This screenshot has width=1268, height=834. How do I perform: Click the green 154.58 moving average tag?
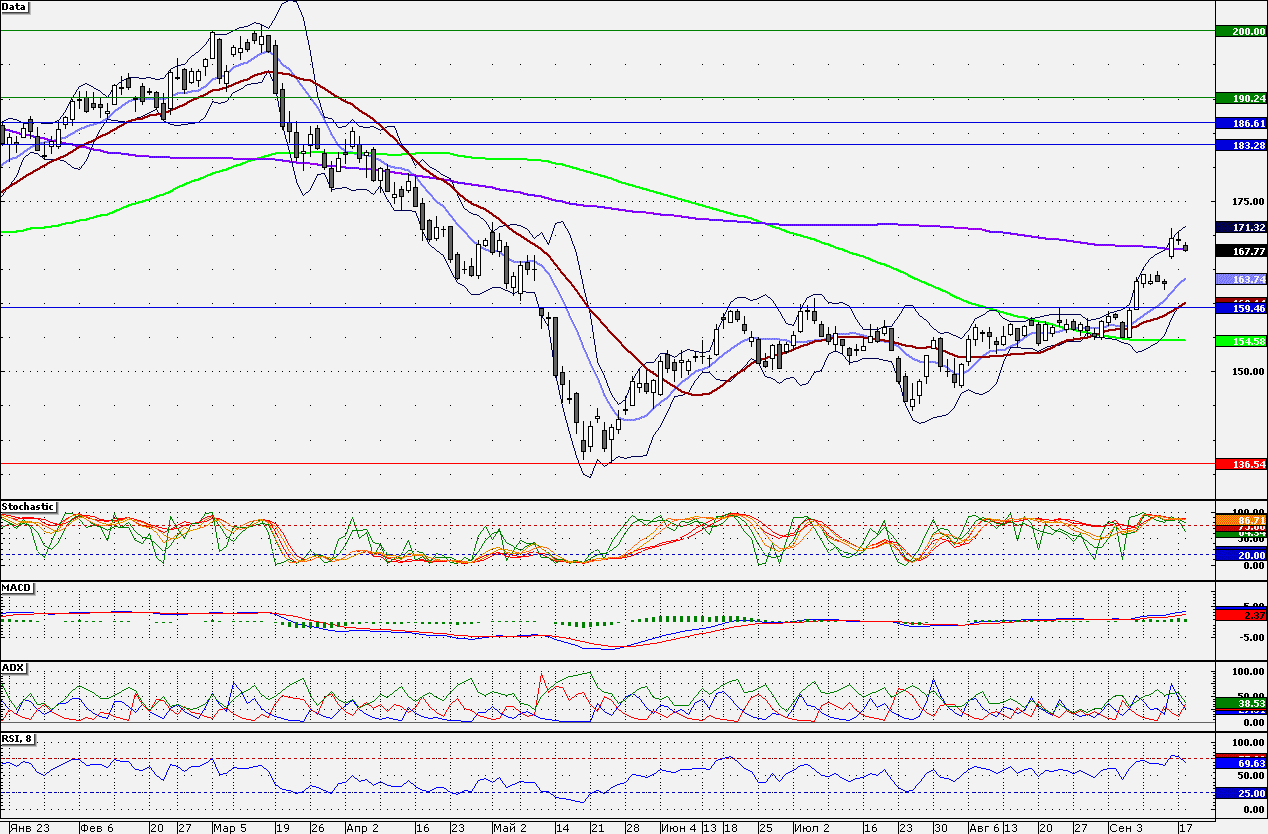click(1241, 341)
